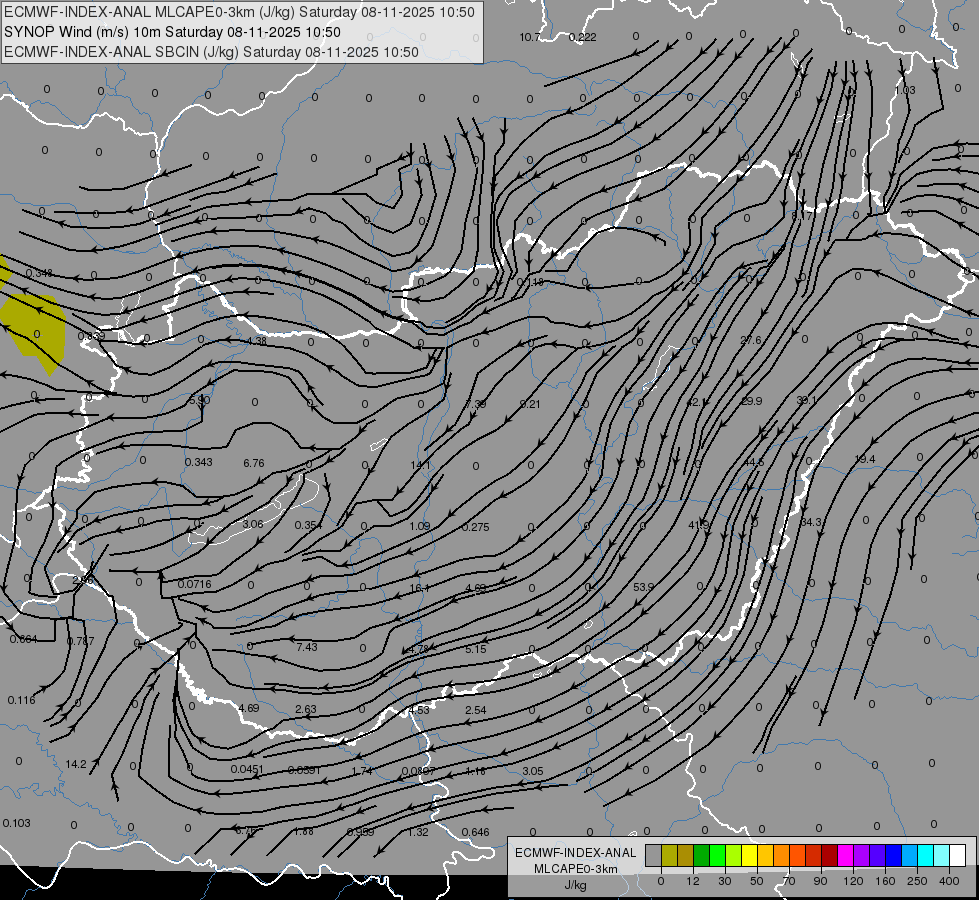Click the 0.103 value on the map
The width and height of the screenshot is (979, 900).
pos(16,823)
